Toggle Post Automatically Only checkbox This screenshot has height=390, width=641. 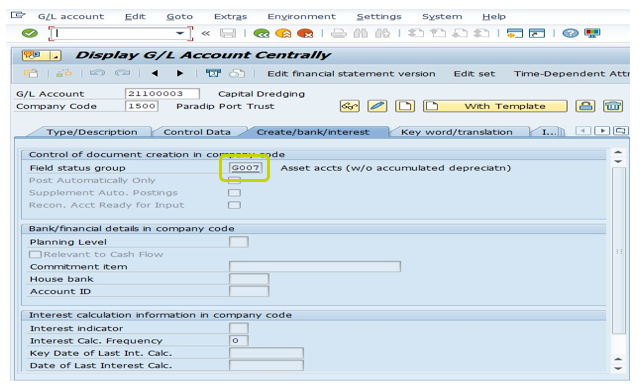tap(234, 180)
